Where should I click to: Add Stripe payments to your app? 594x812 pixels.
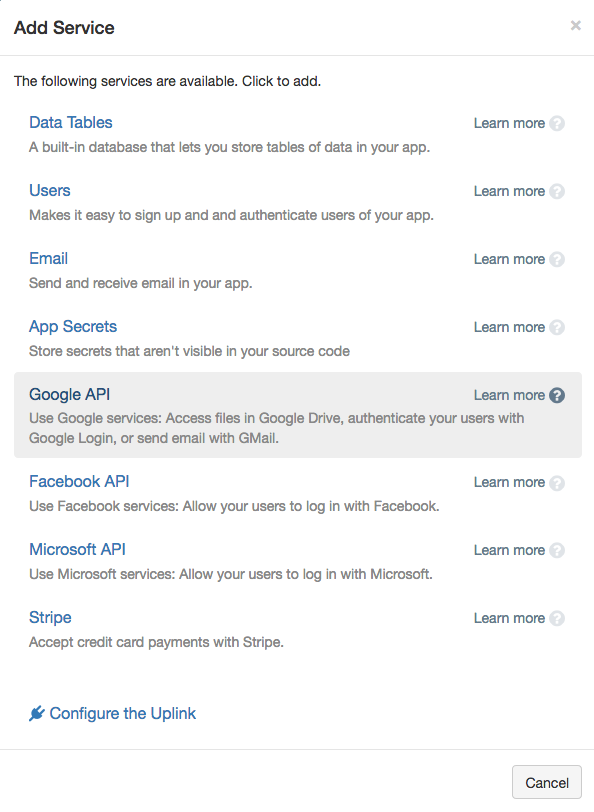point(51,617)
